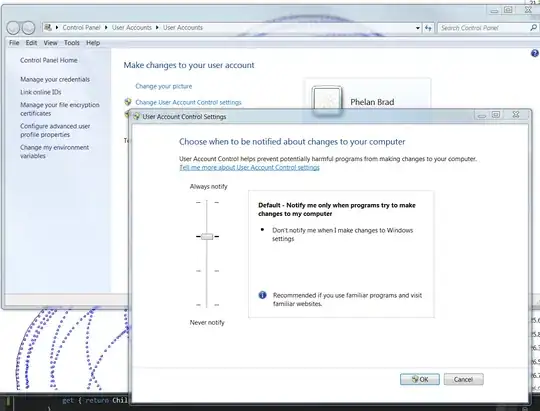Click the blue info icon near Recommended text
The height and width of the screenshot is (411, 540).
[x=262, y=295]
